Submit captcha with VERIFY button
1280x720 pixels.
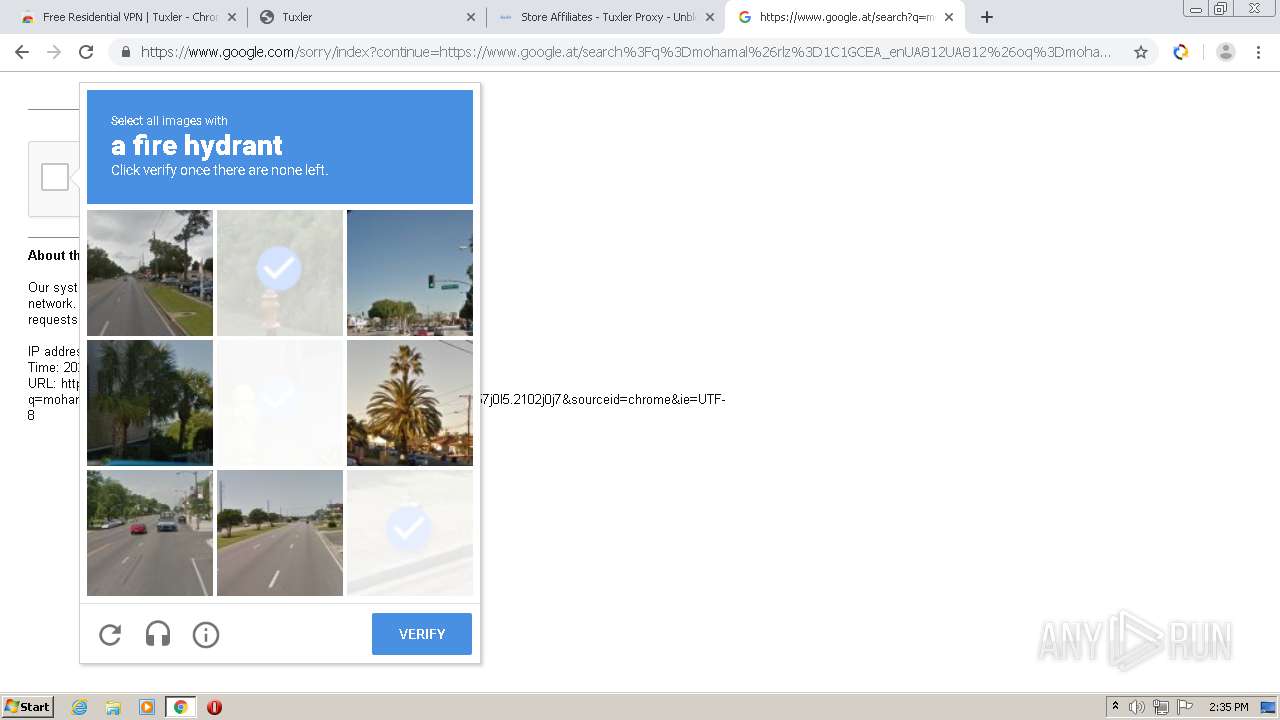[422, 634]
